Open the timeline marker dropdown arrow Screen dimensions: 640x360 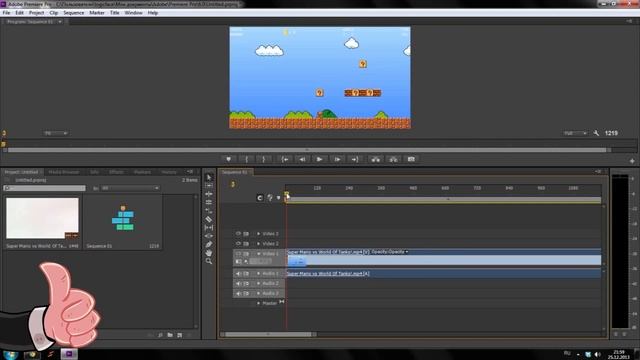[278, 198]
